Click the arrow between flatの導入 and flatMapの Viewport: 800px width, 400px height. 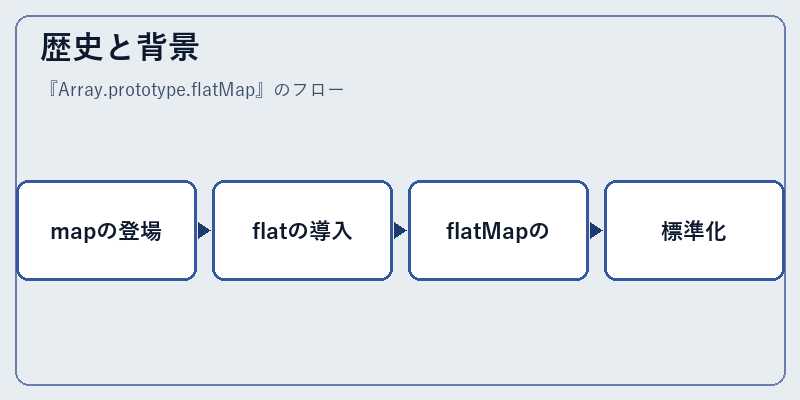(x=400, y=231)
